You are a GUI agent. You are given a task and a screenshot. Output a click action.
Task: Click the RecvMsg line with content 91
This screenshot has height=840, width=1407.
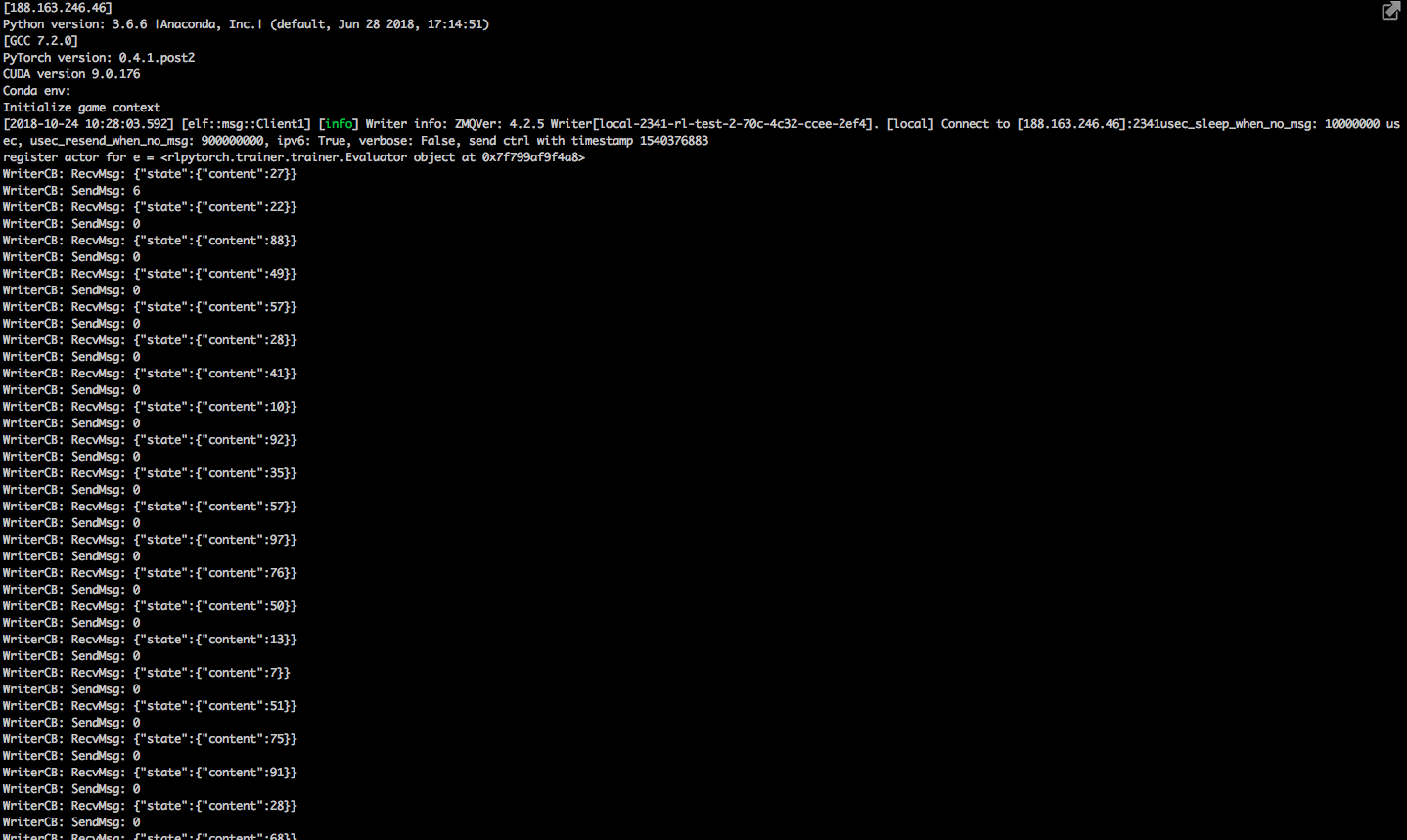(150, 773)
